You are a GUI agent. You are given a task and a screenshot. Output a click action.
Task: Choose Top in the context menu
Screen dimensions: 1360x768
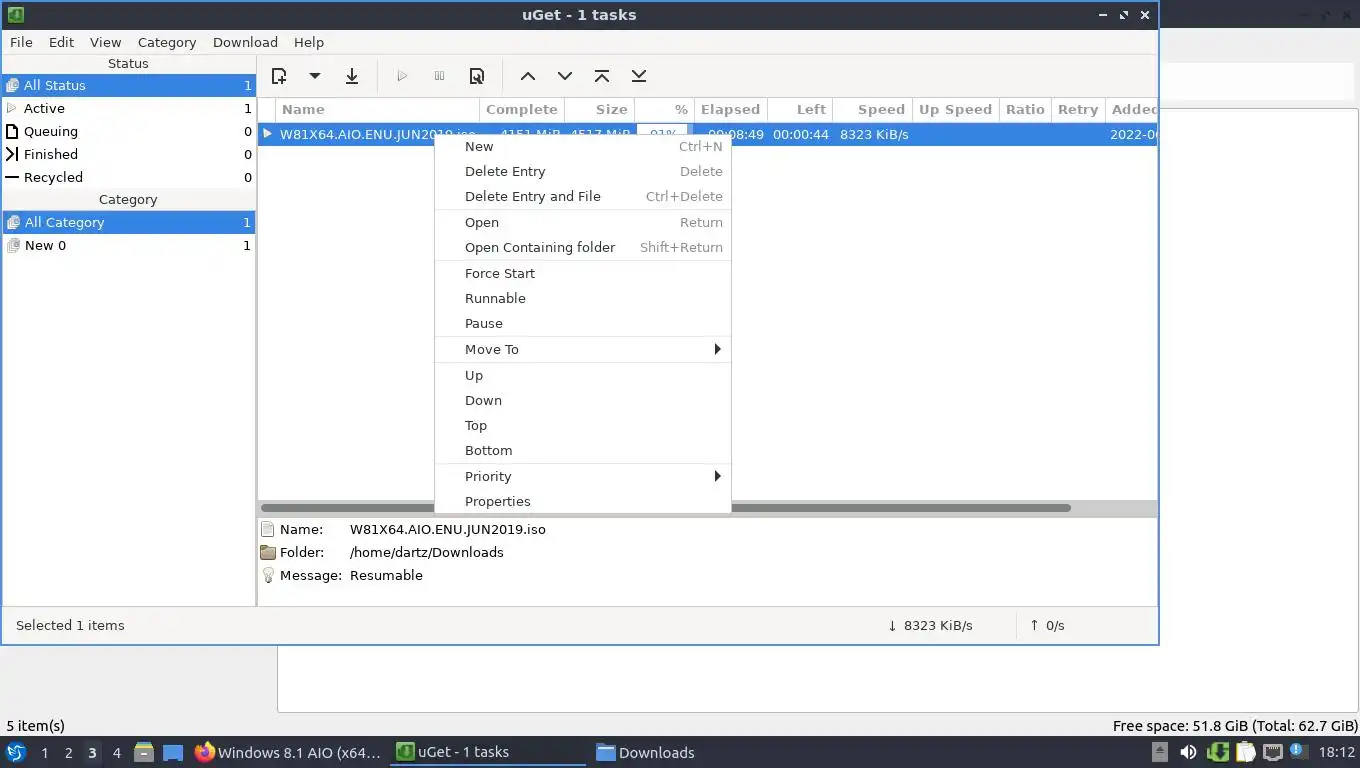(x=583, y=425)
